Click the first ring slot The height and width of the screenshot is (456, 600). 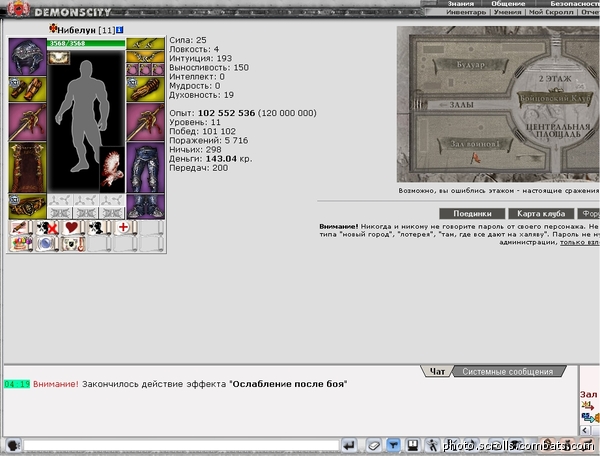(x=133, y=70)
